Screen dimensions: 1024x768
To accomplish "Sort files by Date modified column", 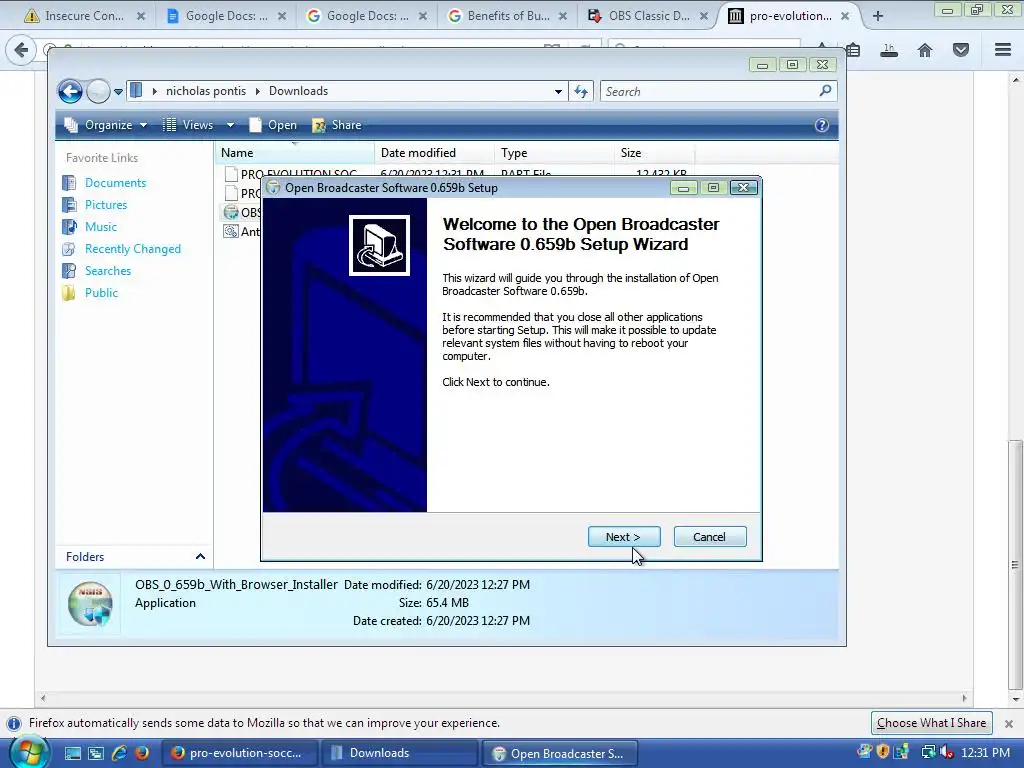I will [x=434, y=153].
